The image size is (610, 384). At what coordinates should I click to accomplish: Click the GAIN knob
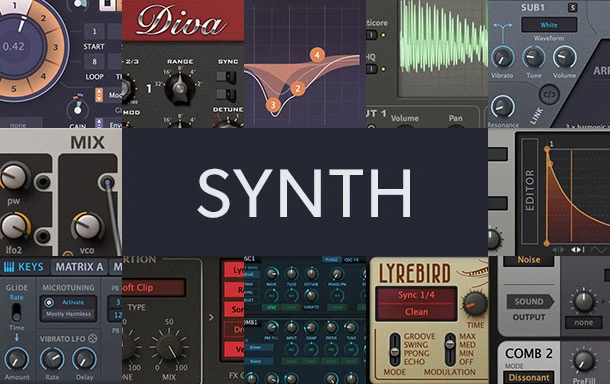tap(77, 110)
